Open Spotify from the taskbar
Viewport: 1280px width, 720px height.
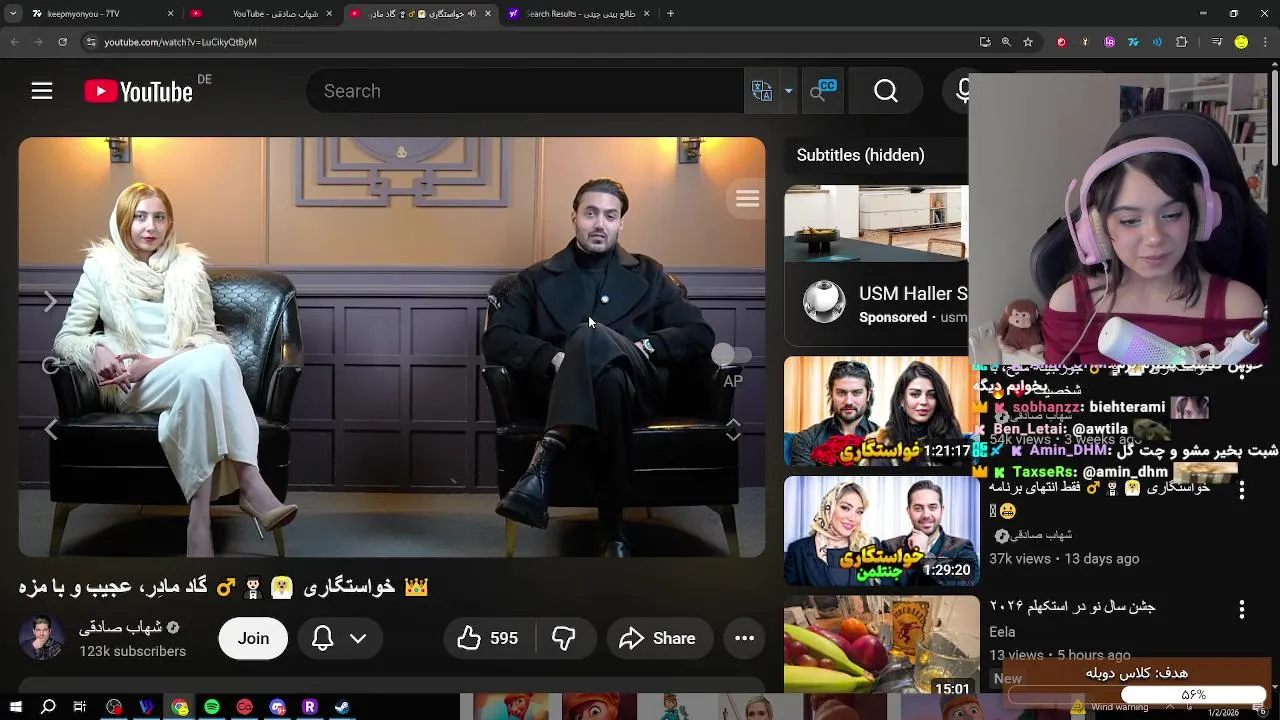(212, 707)
